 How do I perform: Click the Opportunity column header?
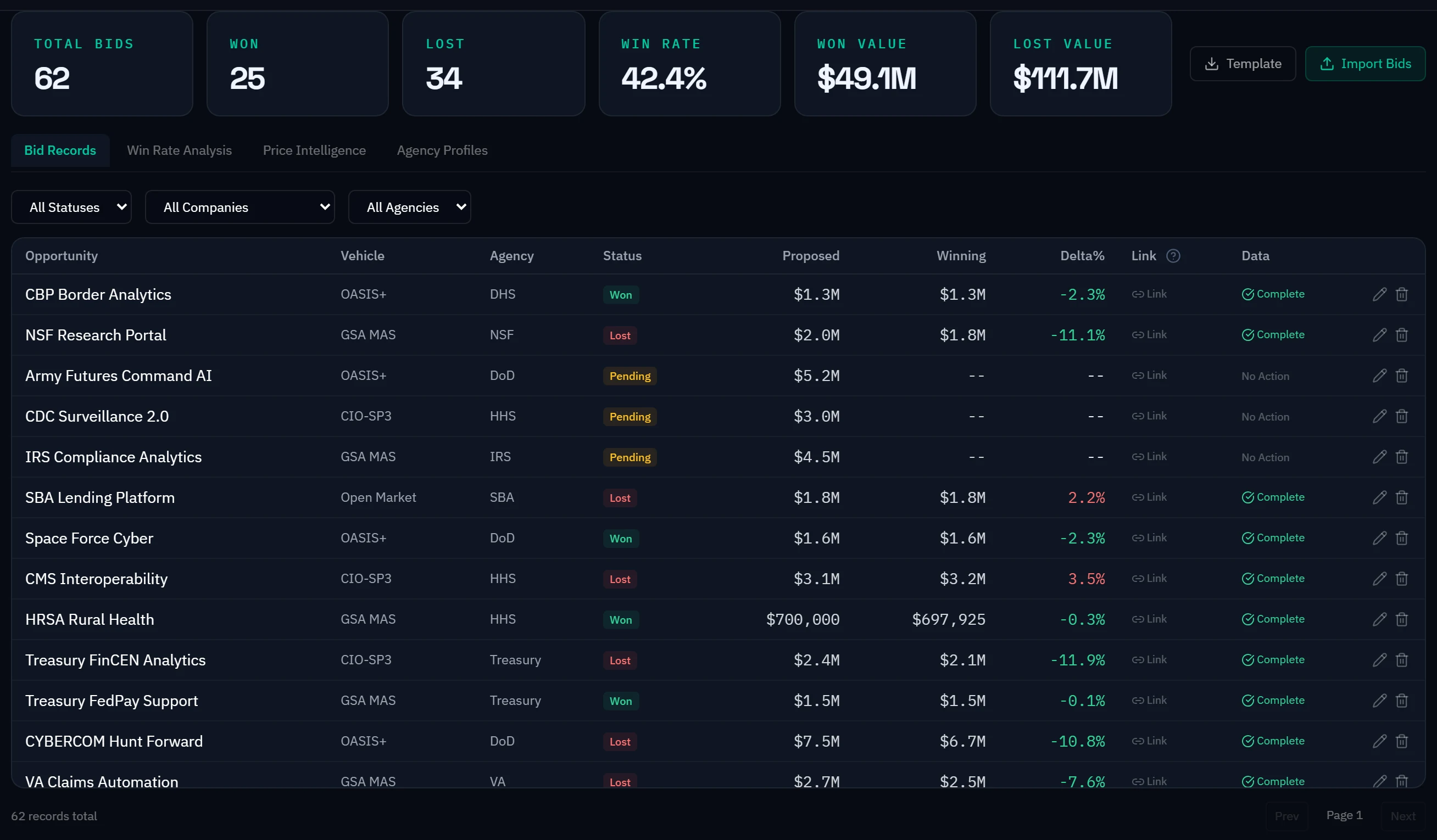[62, 256]
